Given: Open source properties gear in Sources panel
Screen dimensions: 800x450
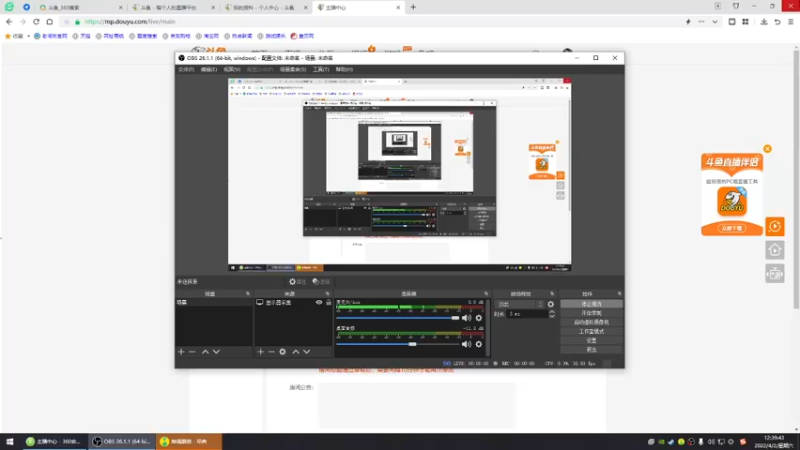Looking at the screenshot, I should pos(283,352).
